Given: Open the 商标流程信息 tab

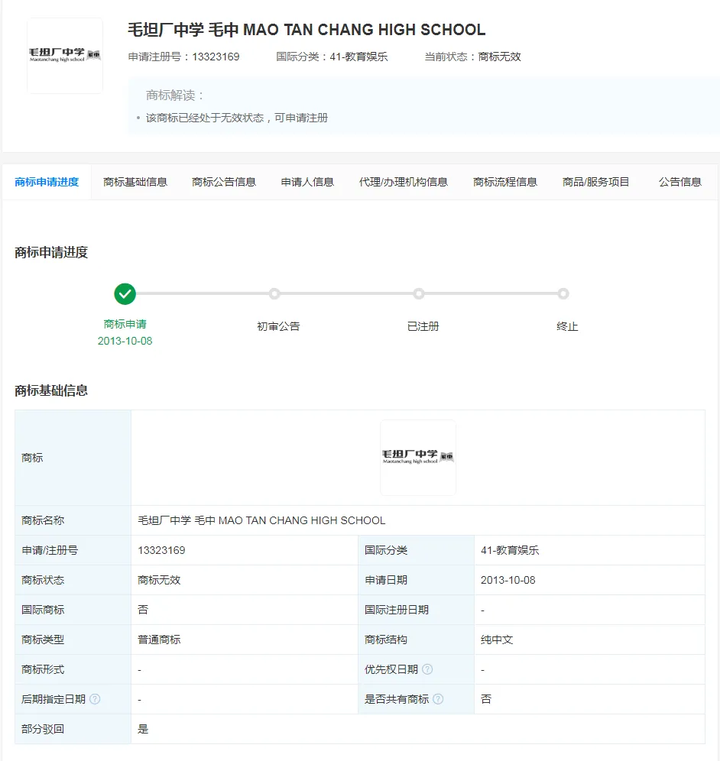Looking at the screenshot, I should click(x=505, y=182).
